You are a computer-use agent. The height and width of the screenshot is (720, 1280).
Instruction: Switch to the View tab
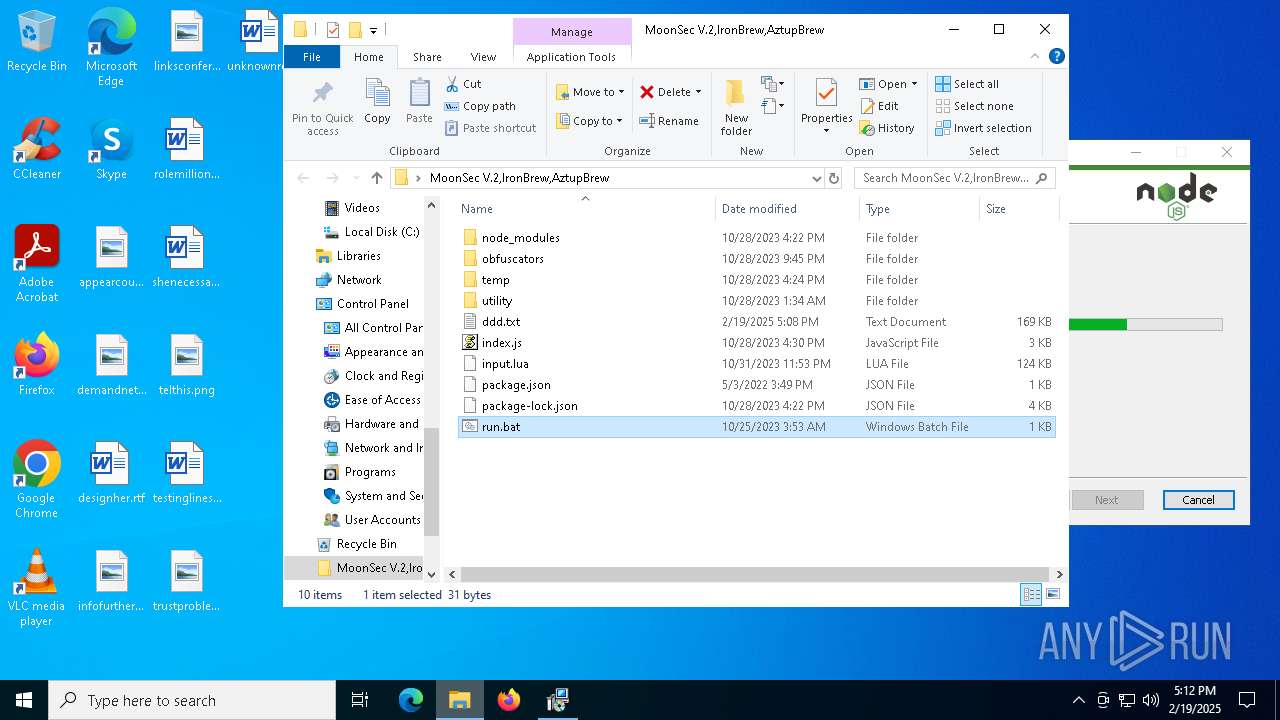483,57
